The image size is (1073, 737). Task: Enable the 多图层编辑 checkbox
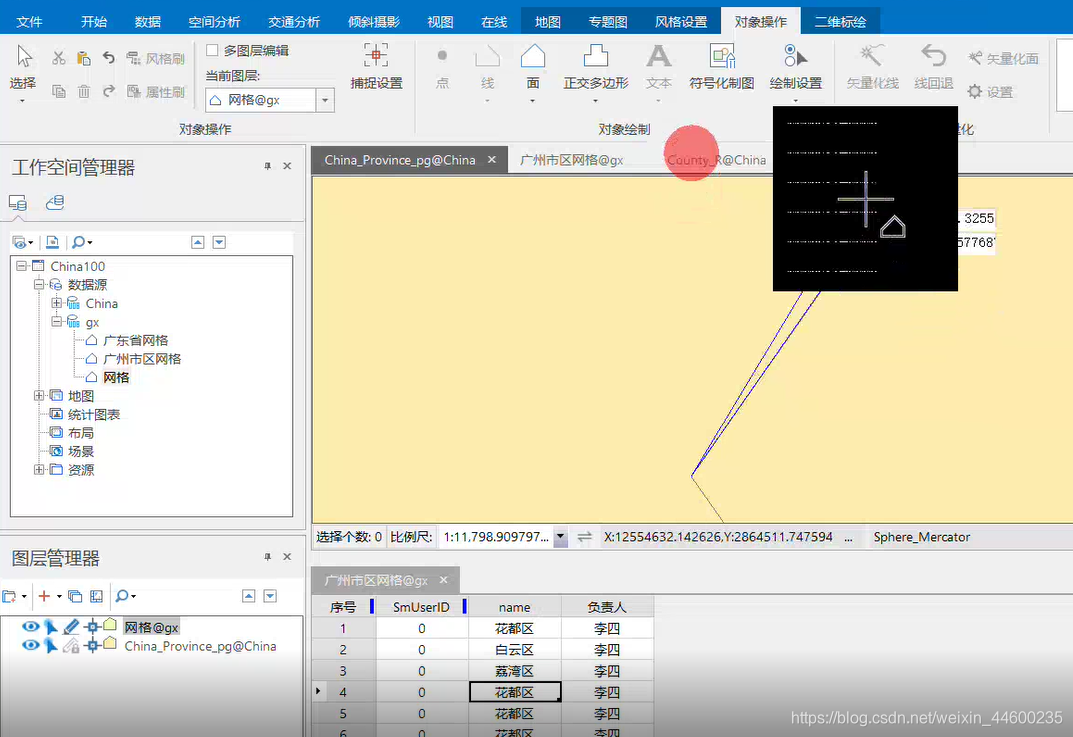tap(212, 50)
